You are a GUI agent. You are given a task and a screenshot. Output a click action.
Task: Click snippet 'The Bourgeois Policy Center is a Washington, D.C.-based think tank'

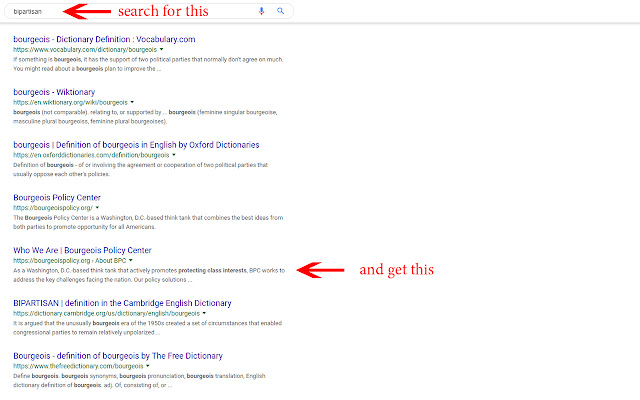tap(148, 222)
